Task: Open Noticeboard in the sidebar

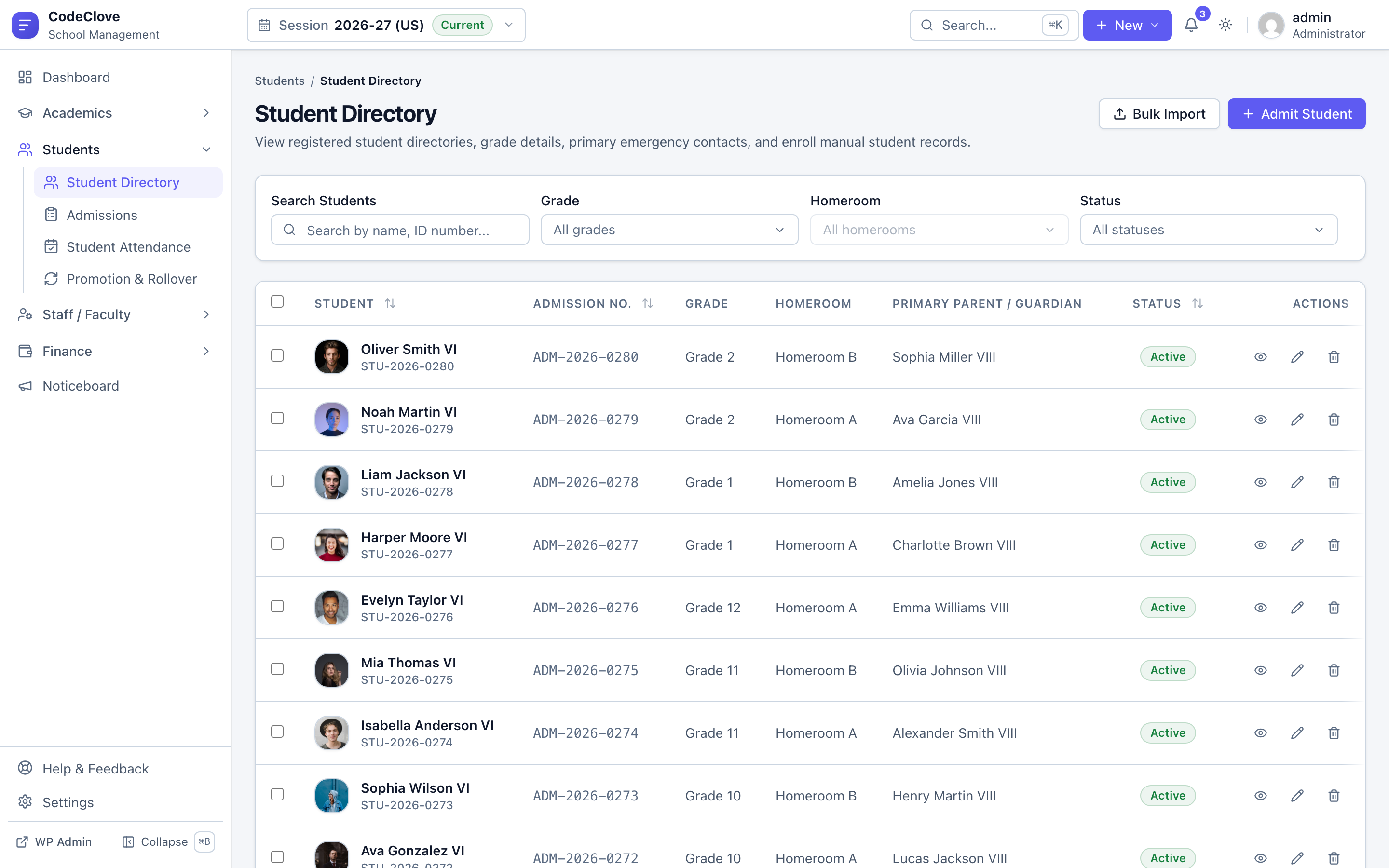Action: point(115,386)
